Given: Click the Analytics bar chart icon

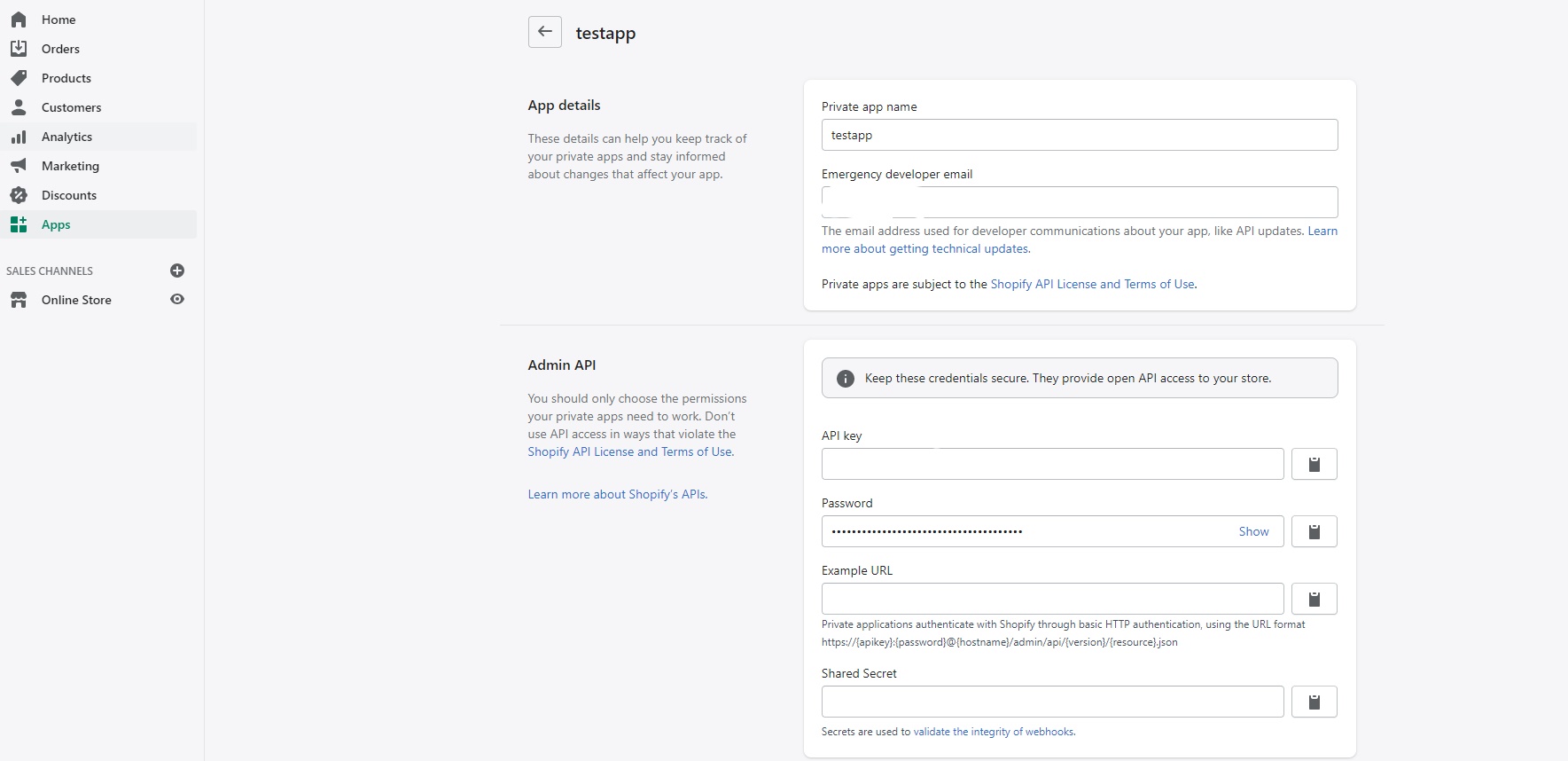Looking at the screenshot, I should [x=19, y=137].
